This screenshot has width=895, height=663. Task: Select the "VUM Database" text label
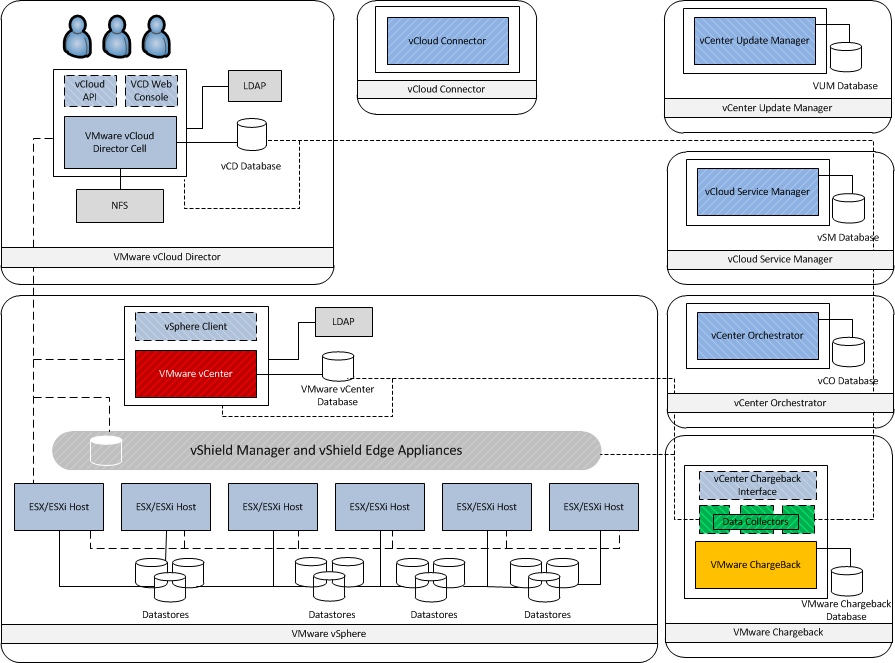(x=845, y=86)
